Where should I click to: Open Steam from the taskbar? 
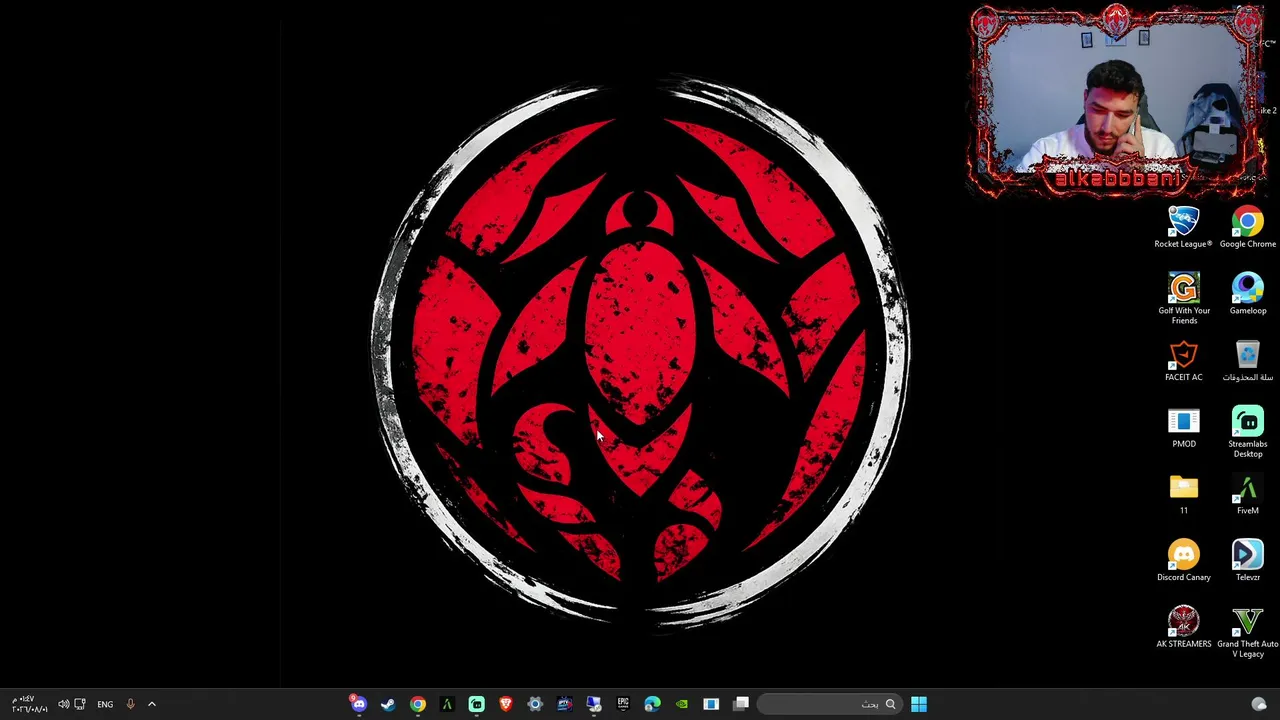[388, 704]
